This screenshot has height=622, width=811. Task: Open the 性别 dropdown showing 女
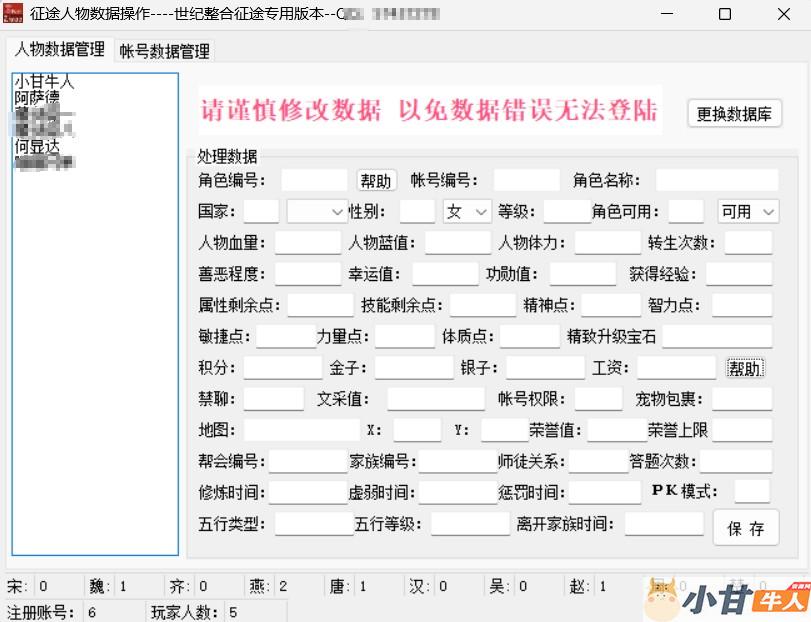[467, 211]
